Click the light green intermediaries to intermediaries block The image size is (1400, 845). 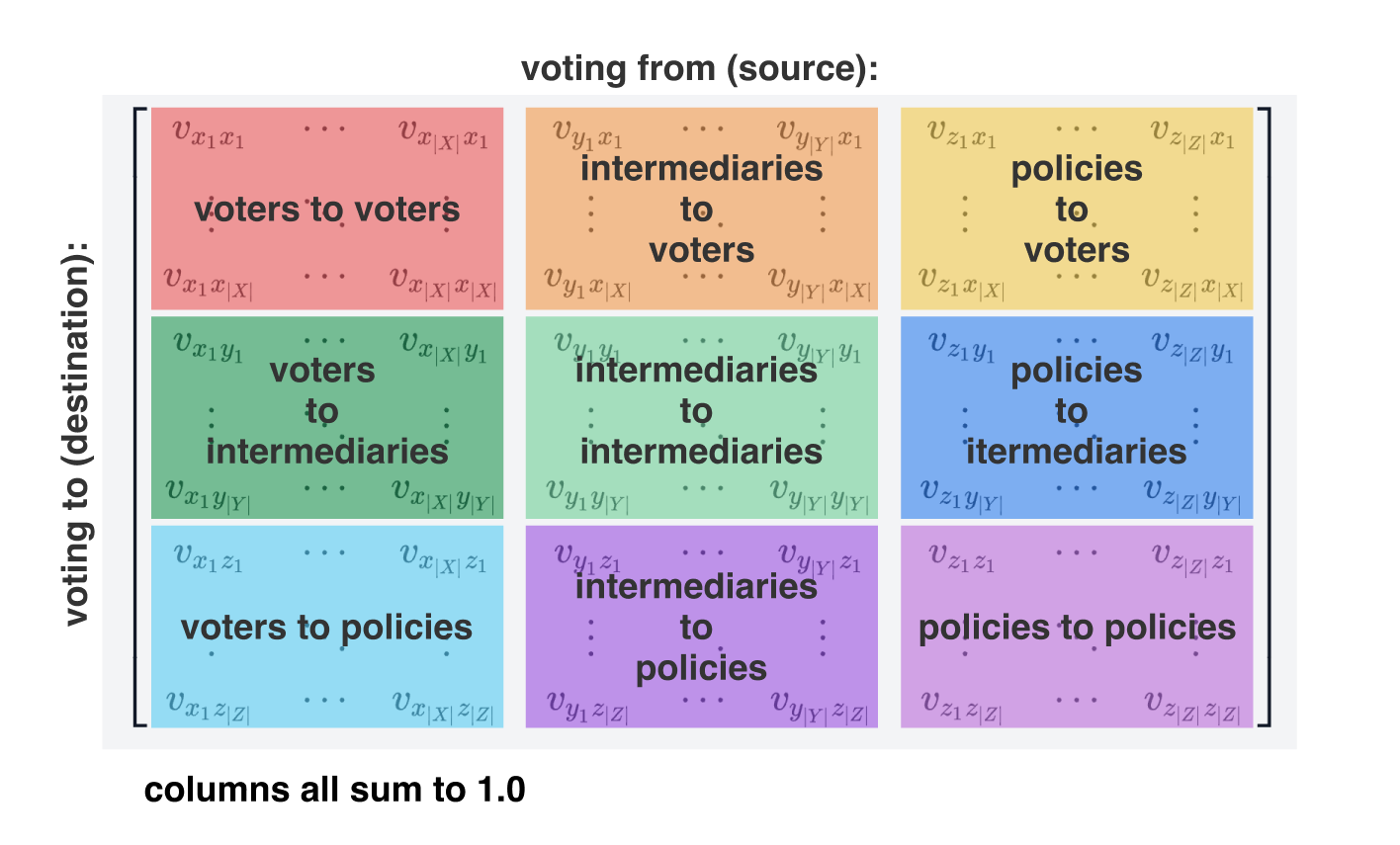pyautogui.click(x=701, y=417)
